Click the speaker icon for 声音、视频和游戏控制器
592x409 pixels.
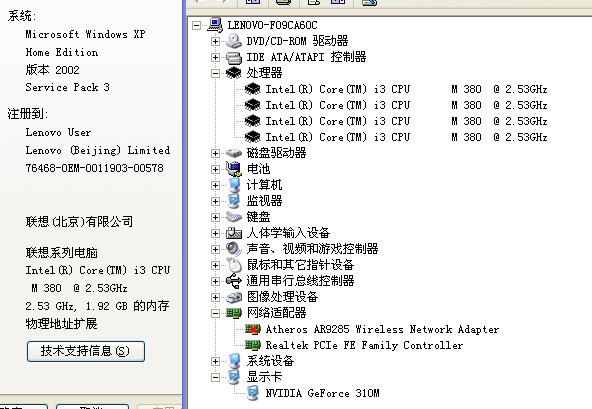[x=234, y=249]
